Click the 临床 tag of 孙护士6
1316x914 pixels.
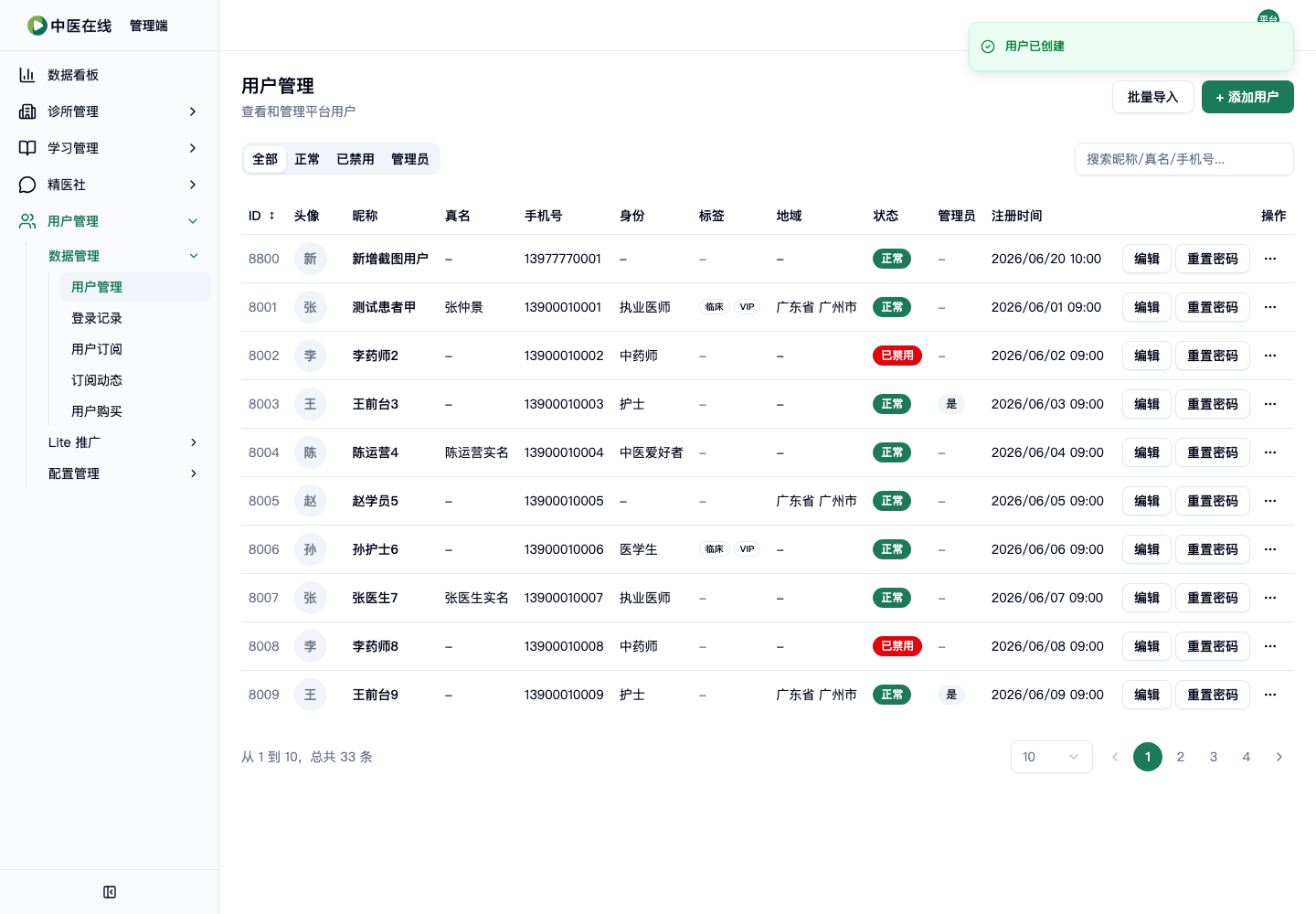(715, 549)
